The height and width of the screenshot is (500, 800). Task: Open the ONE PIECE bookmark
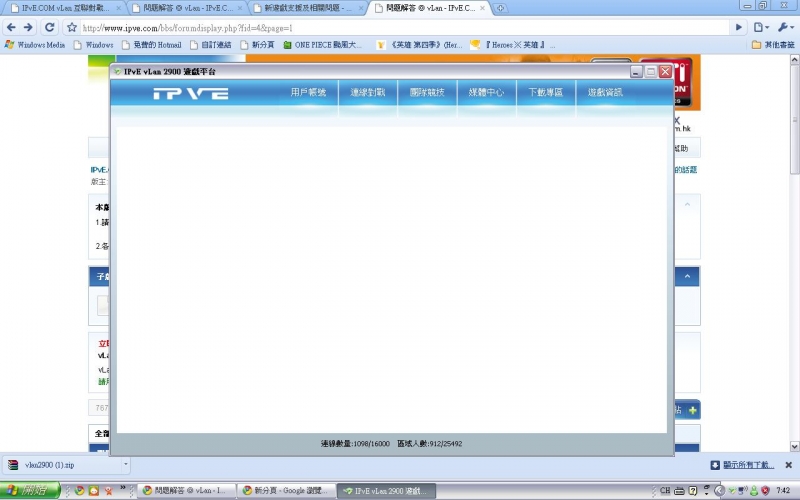pyautogui.click(x=322, y=45)
